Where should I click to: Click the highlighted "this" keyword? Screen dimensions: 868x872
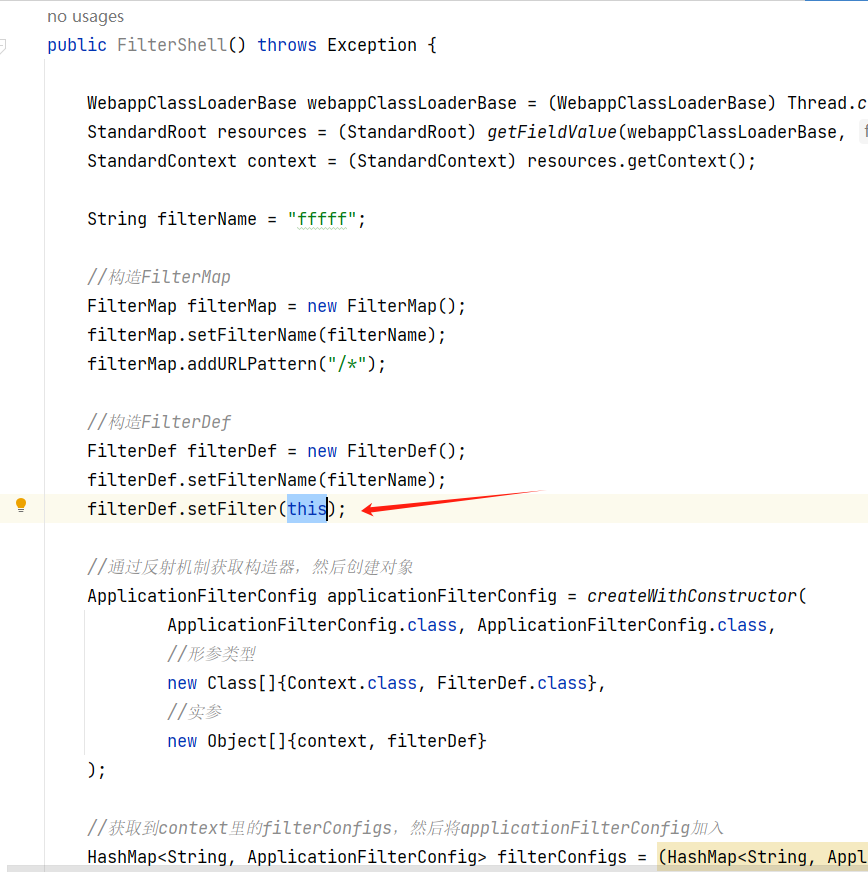307,509
